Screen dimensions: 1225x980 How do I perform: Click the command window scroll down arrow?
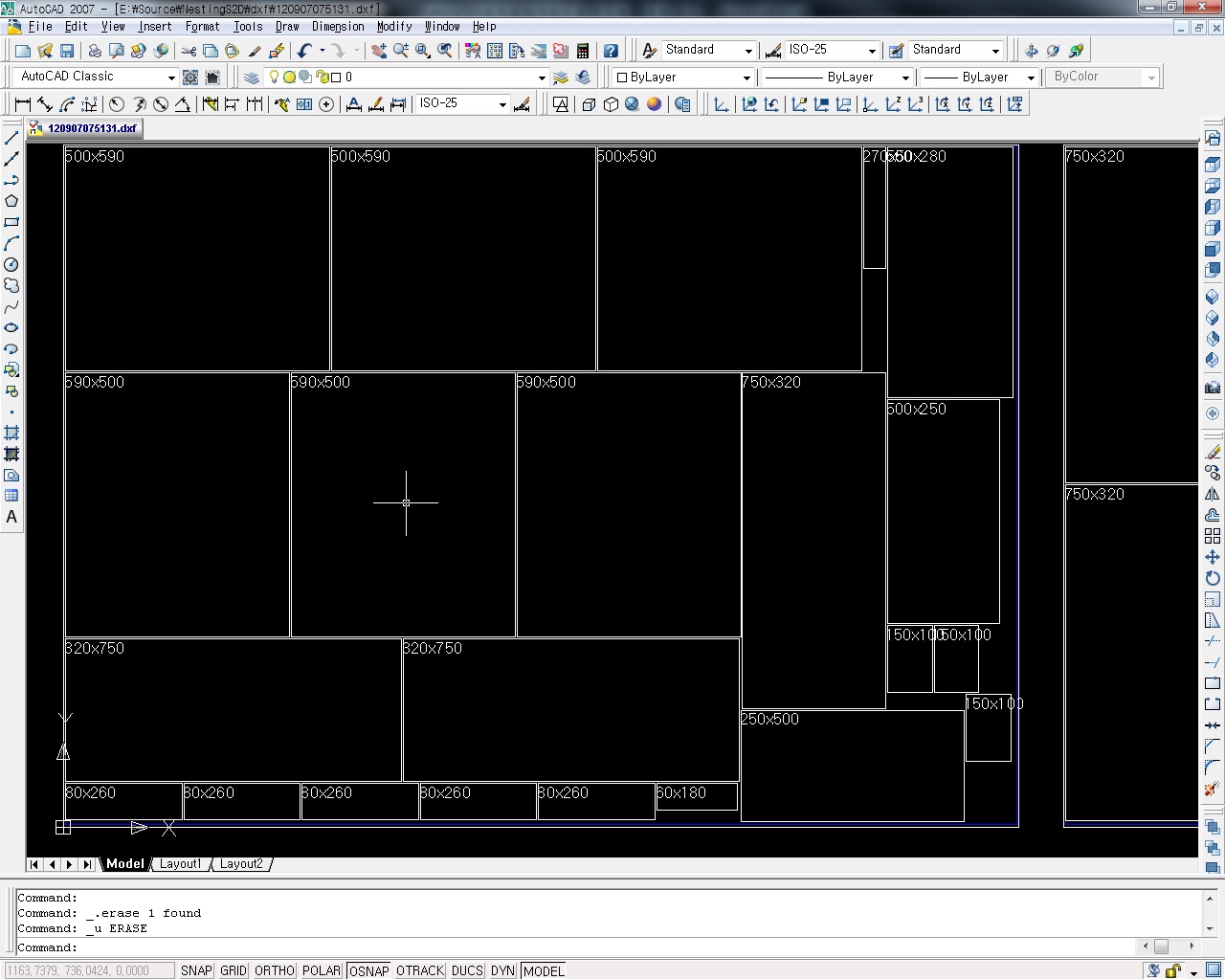coord(1210,928)
